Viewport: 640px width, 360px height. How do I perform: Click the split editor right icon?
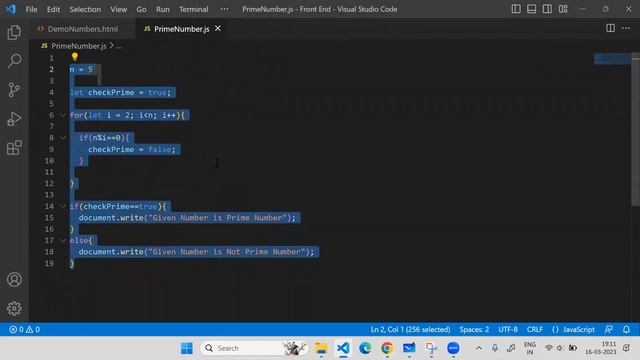tap(610, 28)
